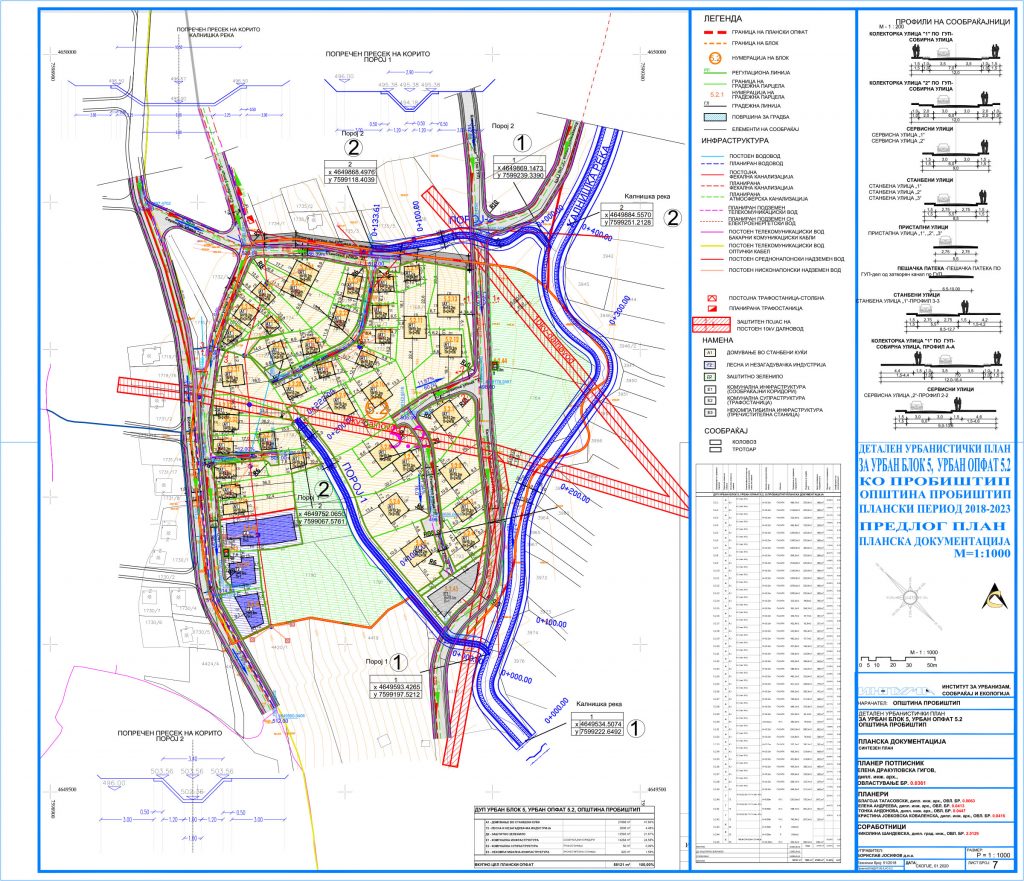Viewport: 1024px width, 881px height.
Task: Click the circled 2 marker under the Порој 2 label
Action: 353,147
